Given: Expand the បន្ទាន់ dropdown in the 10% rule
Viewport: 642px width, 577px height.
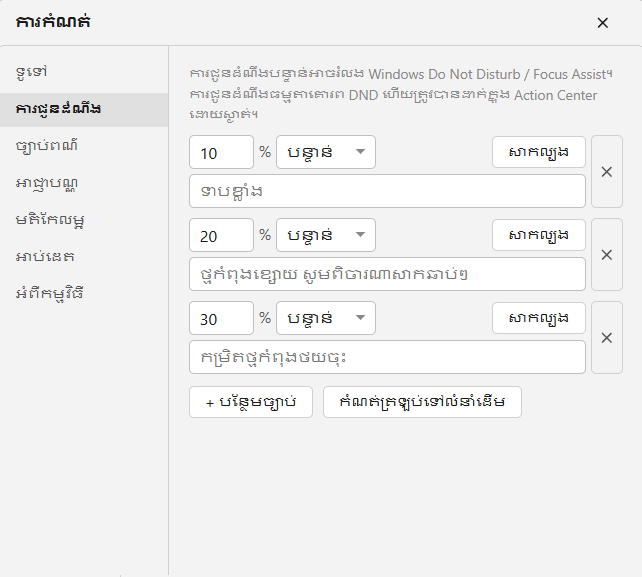Looking at the screenshot, I should pyautogui.click(x=326, y=152).
